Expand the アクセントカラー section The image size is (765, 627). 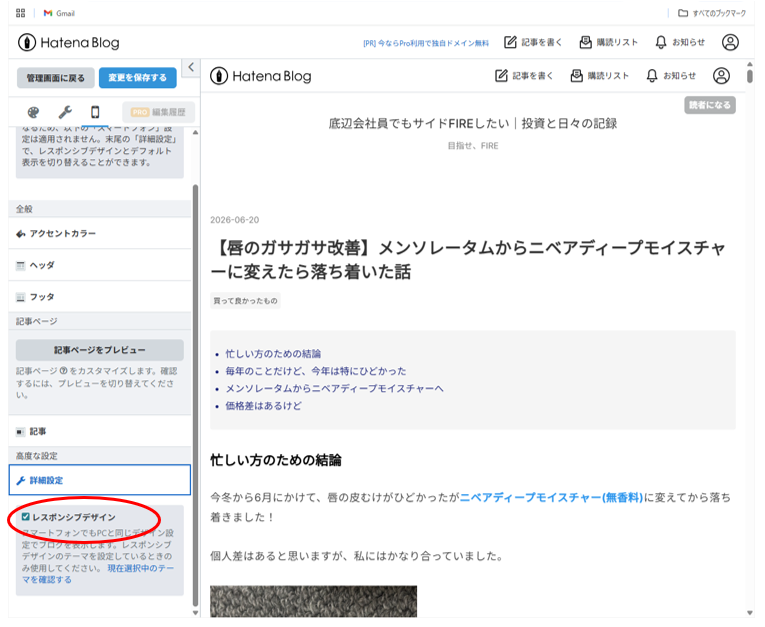pyautogui.click(x=100, y=233)
